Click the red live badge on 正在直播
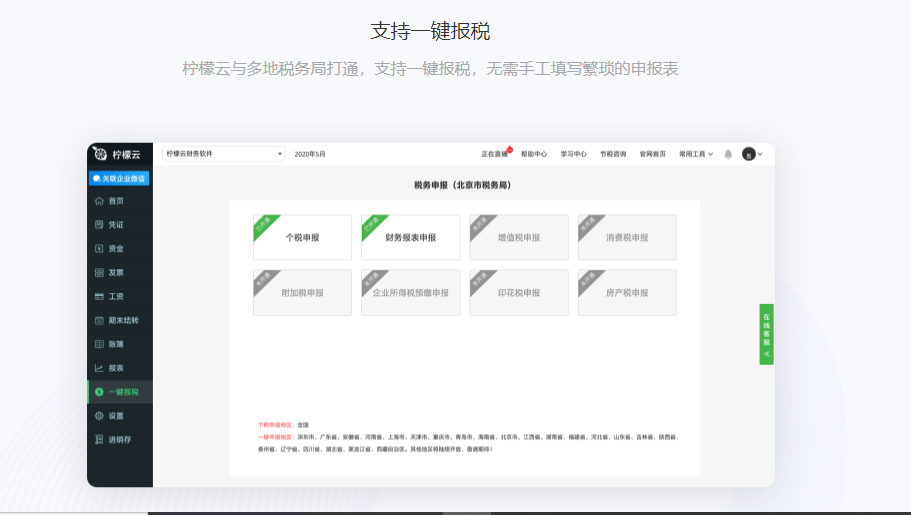 [x=510, y=149]
